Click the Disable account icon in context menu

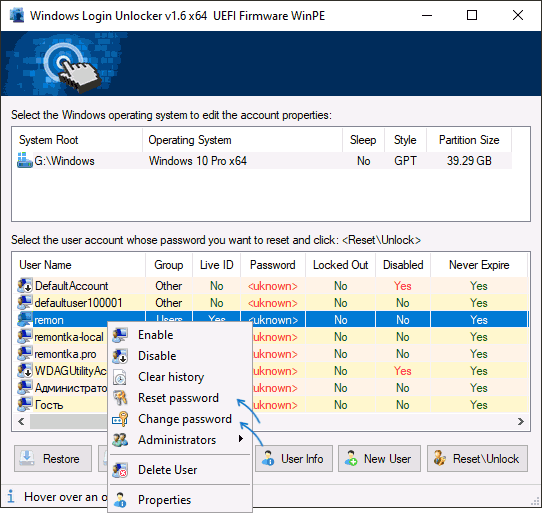tap(120, 356)
